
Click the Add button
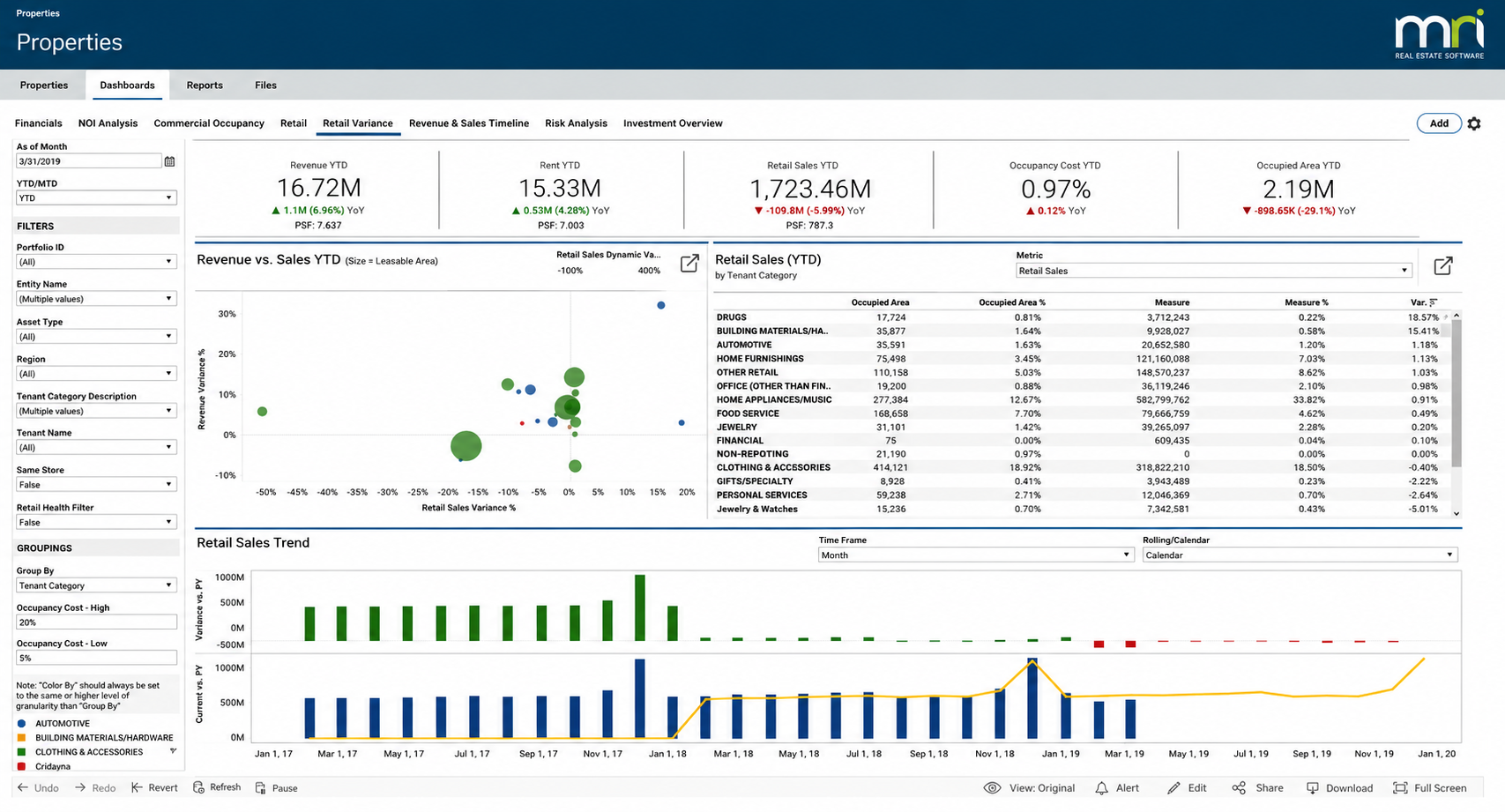pyautogui.click(x=1439, y=123)
